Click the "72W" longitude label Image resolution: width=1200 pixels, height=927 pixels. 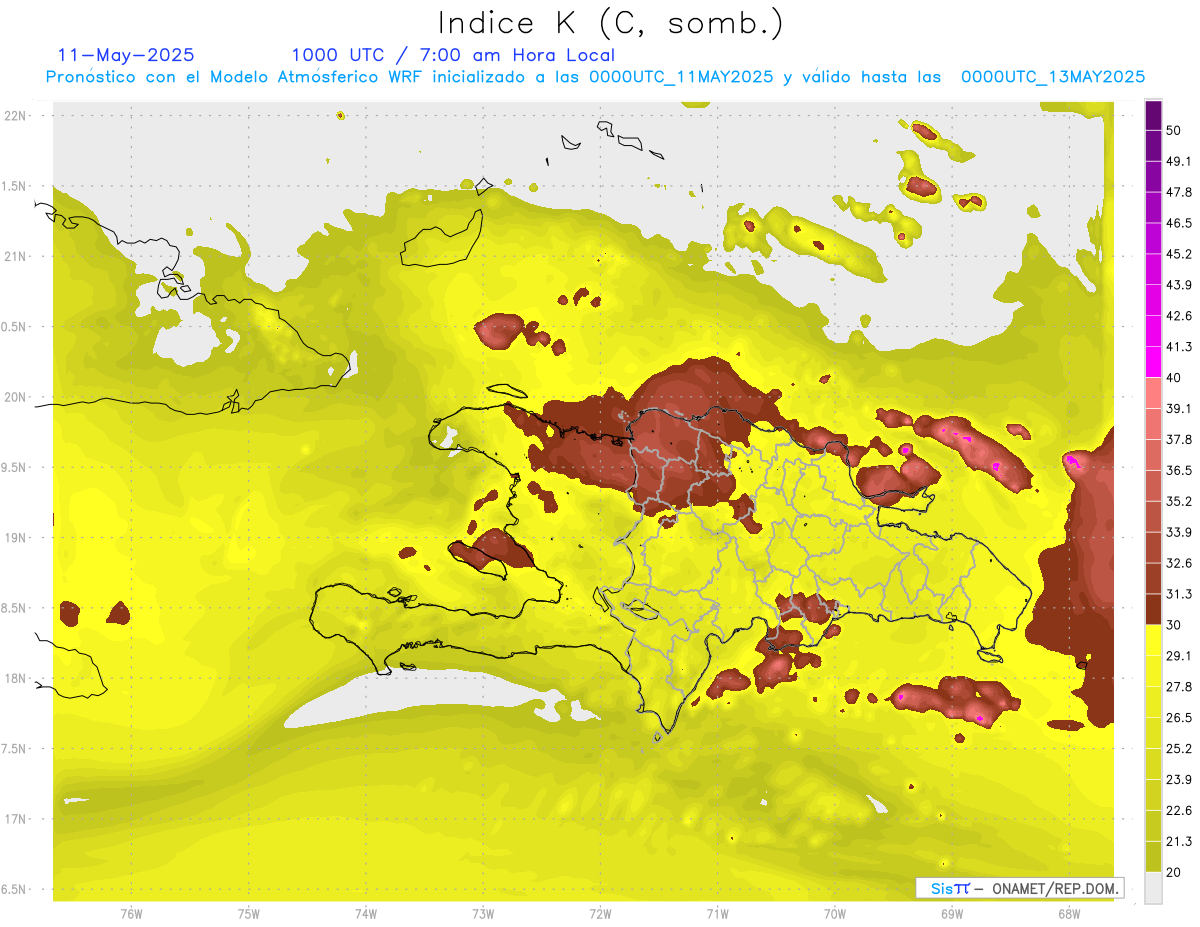(600, 914)
